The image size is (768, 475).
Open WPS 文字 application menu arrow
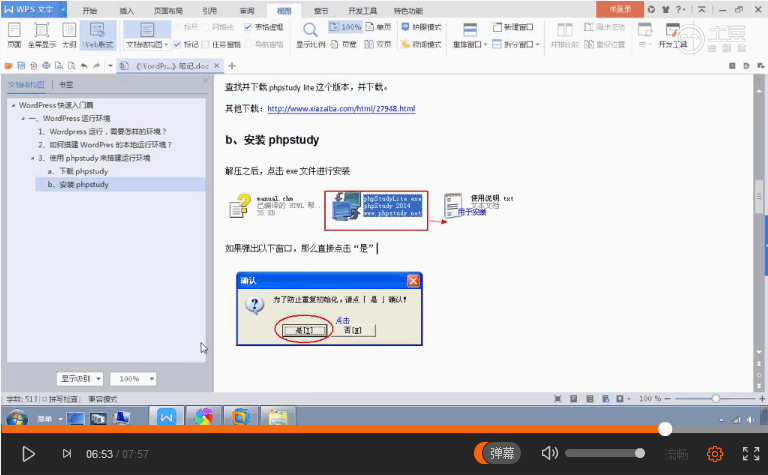(63, 9)
